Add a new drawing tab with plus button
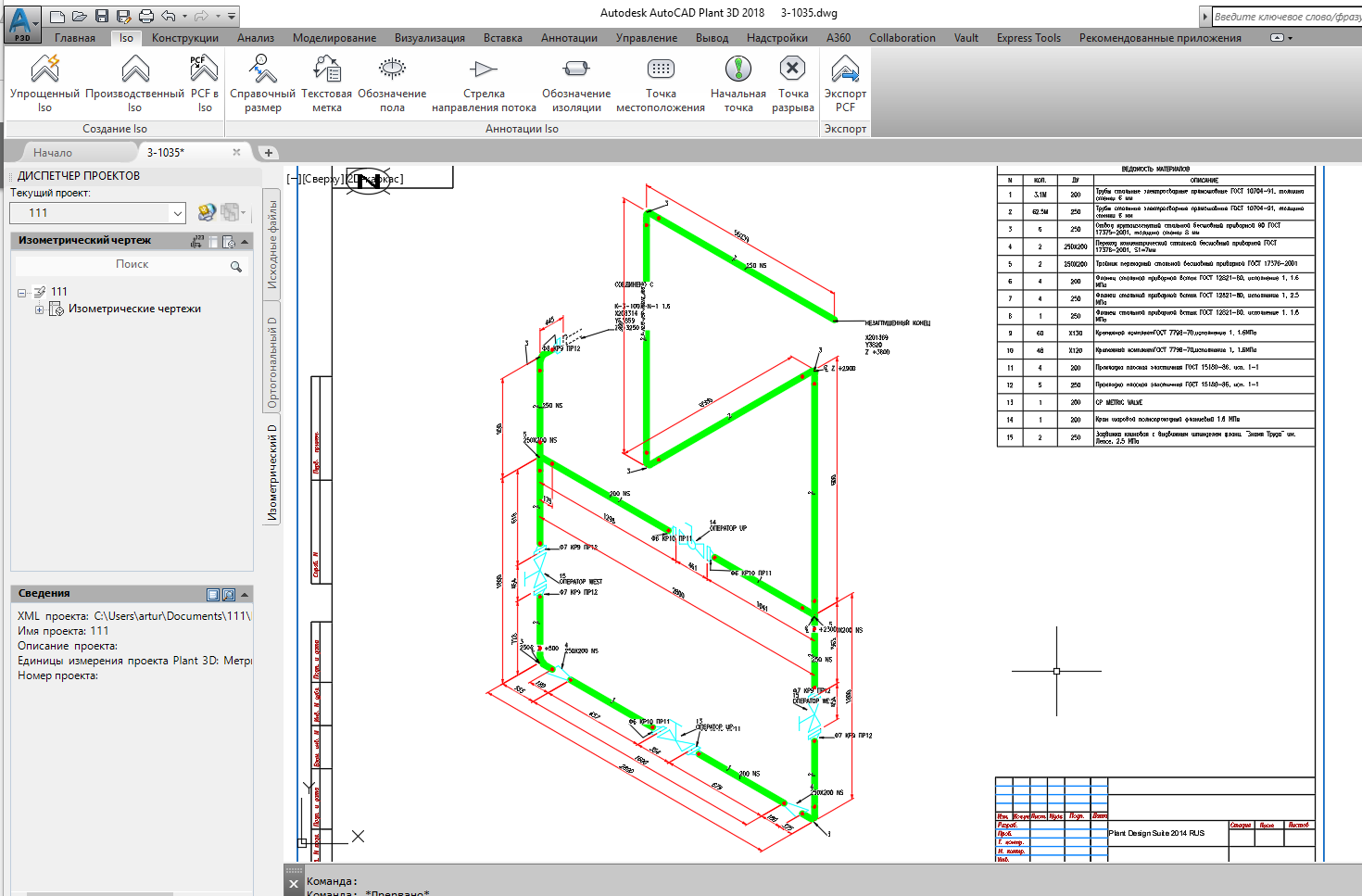Screen dimensions: 1362x896 pyautogui.click(x=269, y=153)
